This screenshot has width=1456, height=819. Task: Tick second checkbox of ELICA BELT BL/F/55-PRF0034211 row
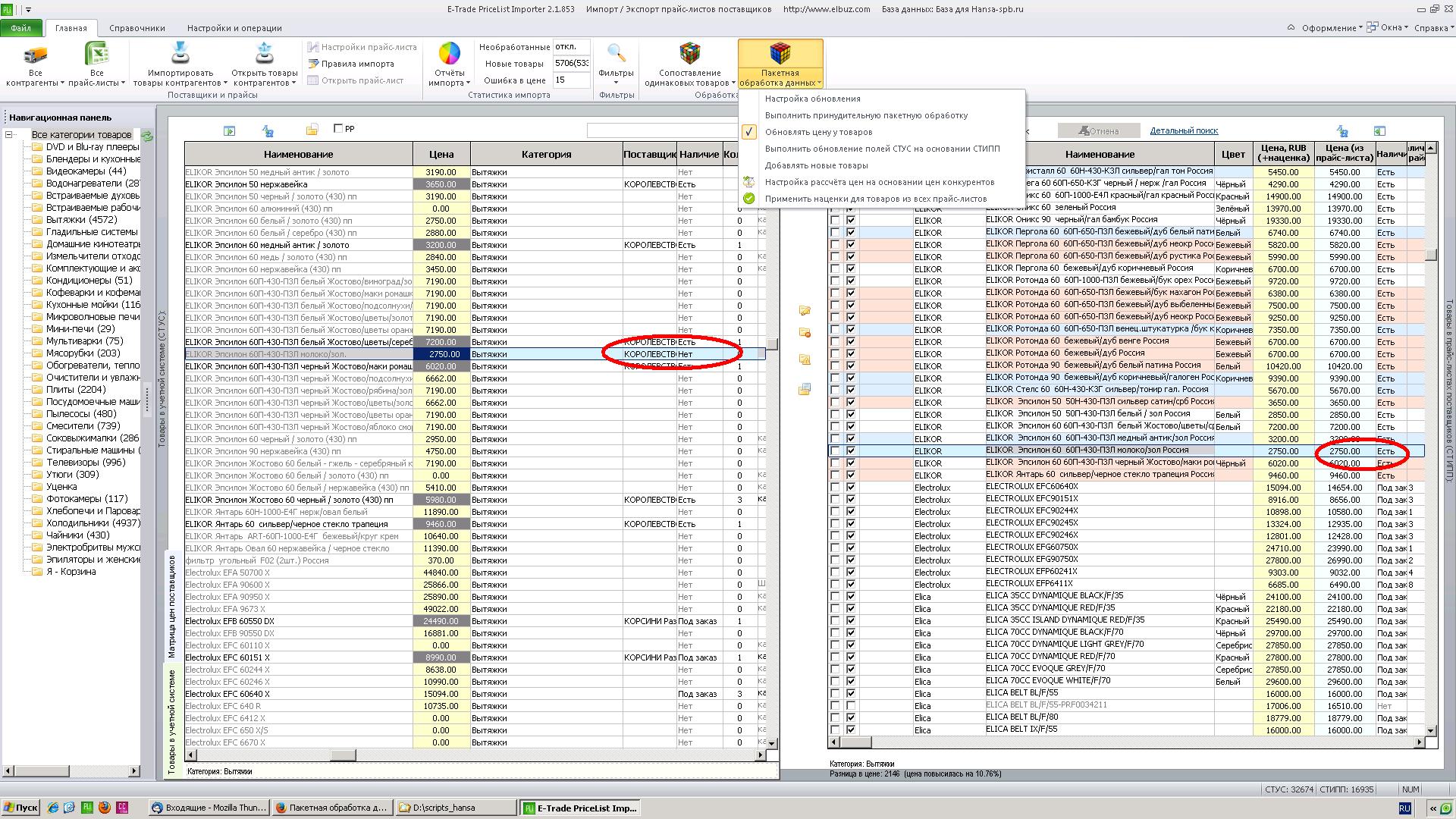[x=851, y=706]
